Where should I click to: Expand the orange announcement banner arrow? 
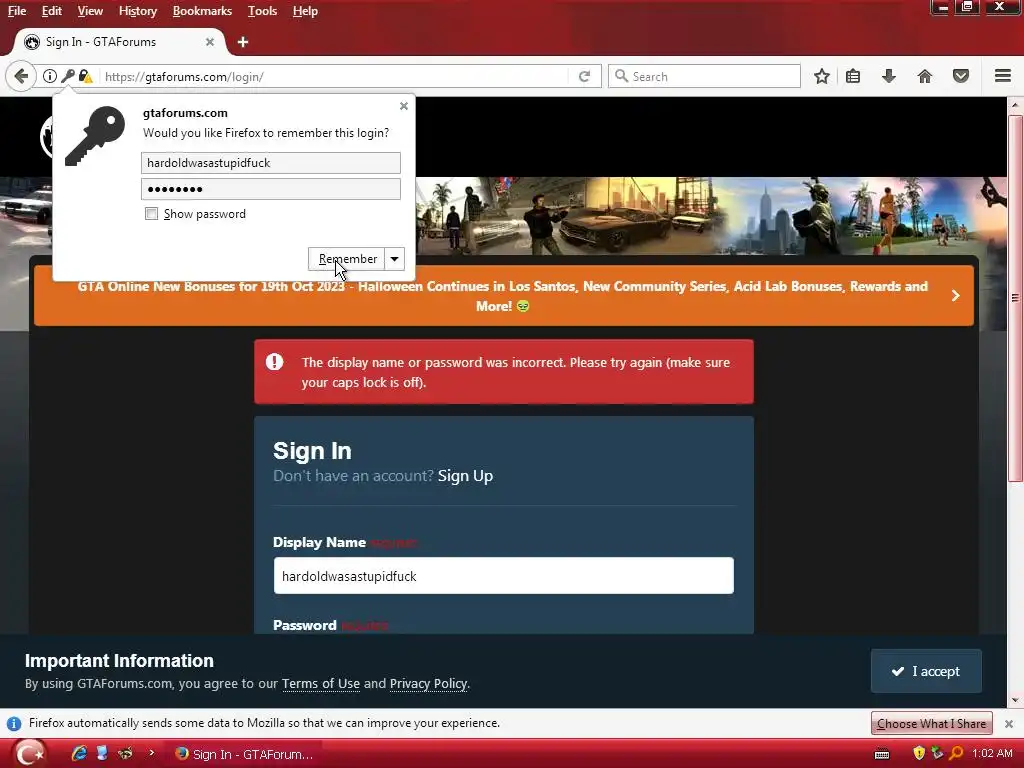(x=955, y=295)
